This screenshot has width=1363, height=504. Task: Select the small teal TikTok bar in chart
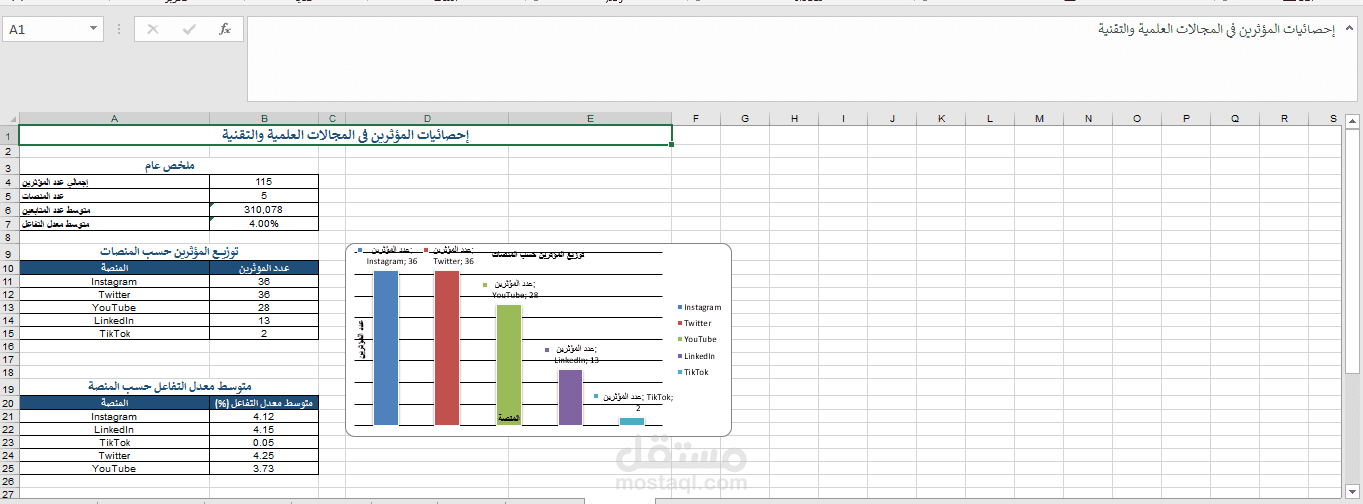click(x=632, y=422)
